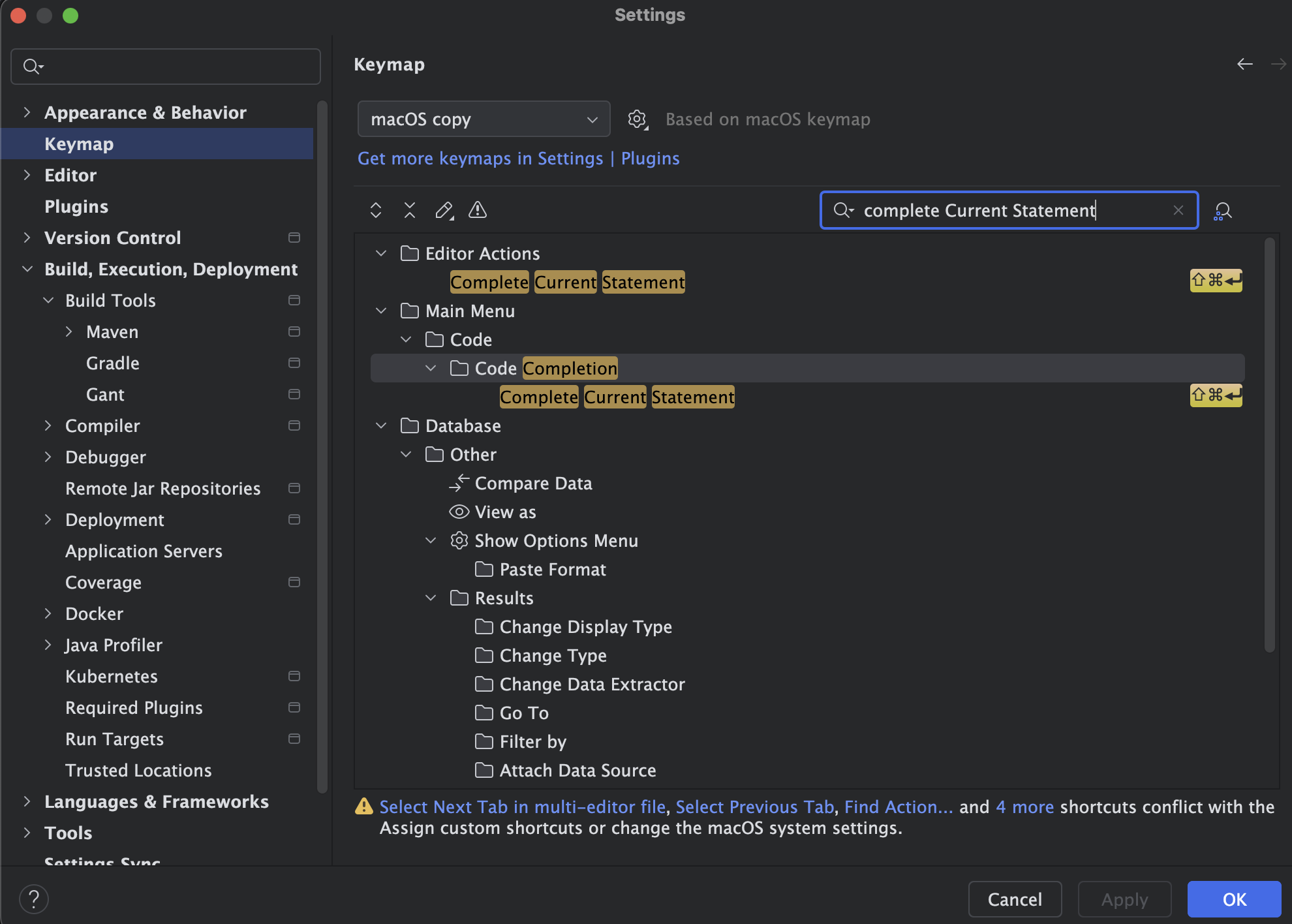The image size is (1292, 924).
Task: Open the macOS copy keymap dropdown
Action: pyautogui.click(x=484, y=119)
